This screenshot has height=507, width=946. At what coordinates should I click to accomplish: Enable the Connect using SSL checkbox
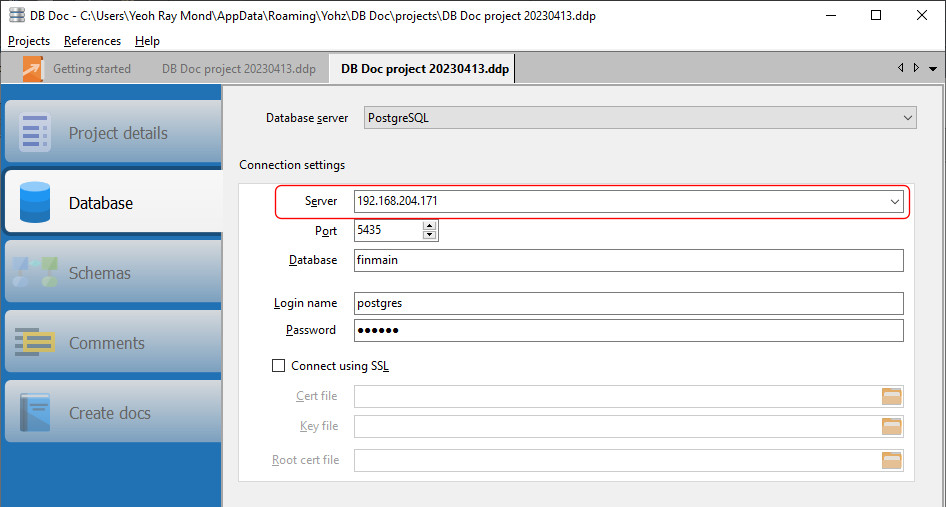279,366
